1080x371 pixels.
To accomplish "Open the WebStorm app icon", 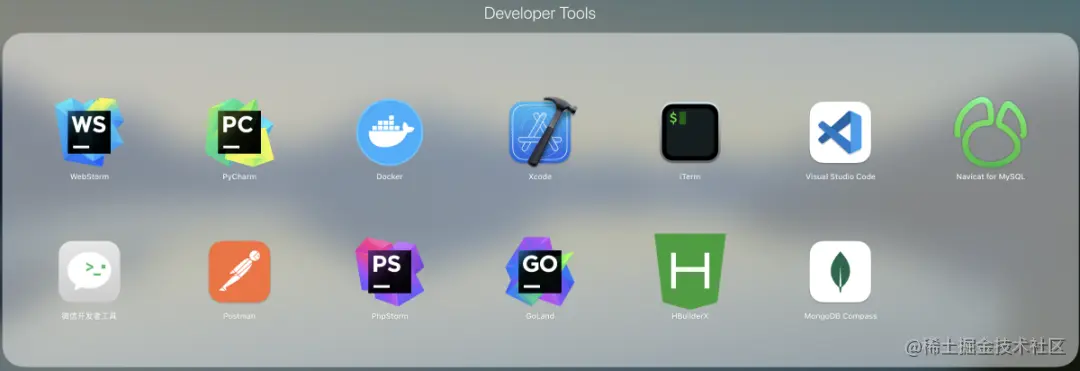I will 90,131.
